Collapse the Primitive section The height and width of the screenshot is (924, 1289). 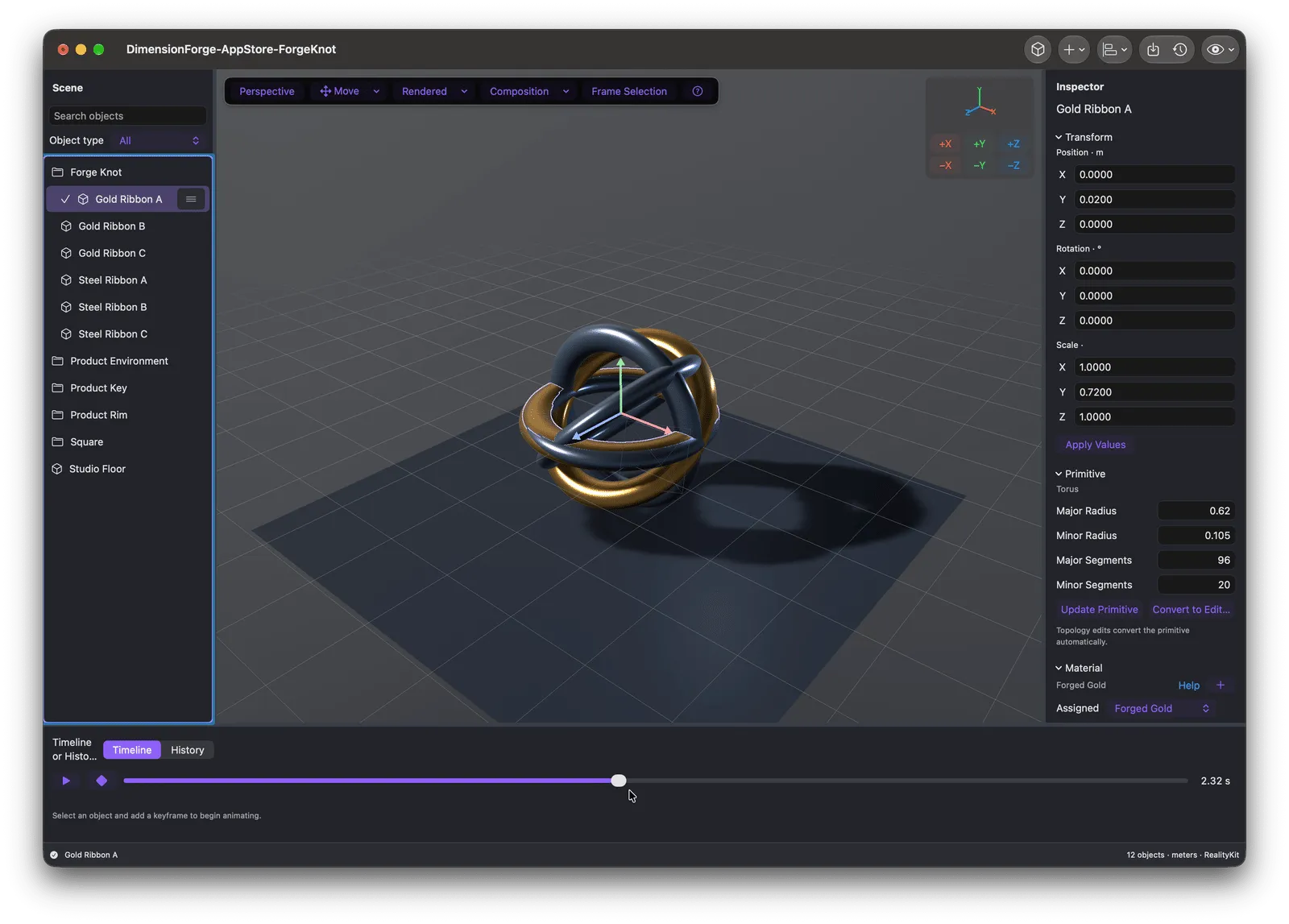point(1059,474)
